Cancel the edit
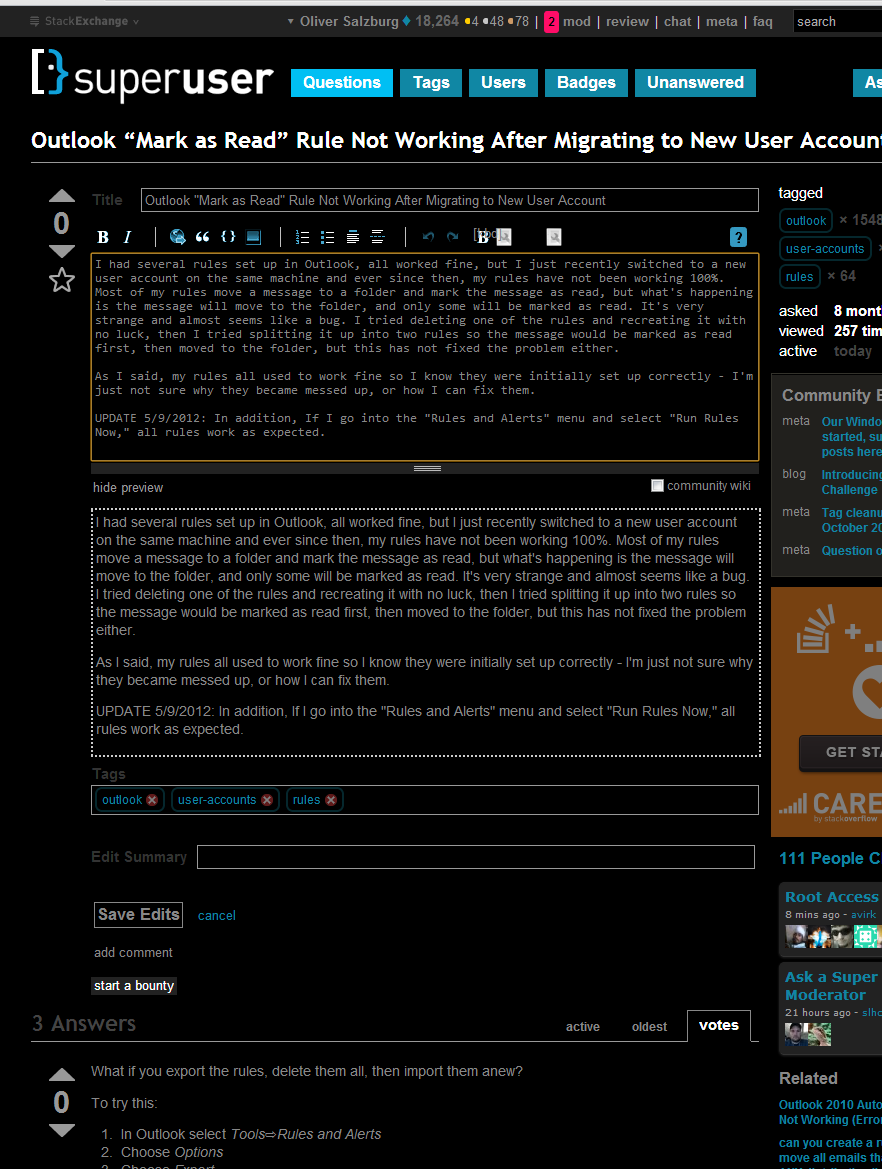 pyautogui.click(x=217, y=916)
